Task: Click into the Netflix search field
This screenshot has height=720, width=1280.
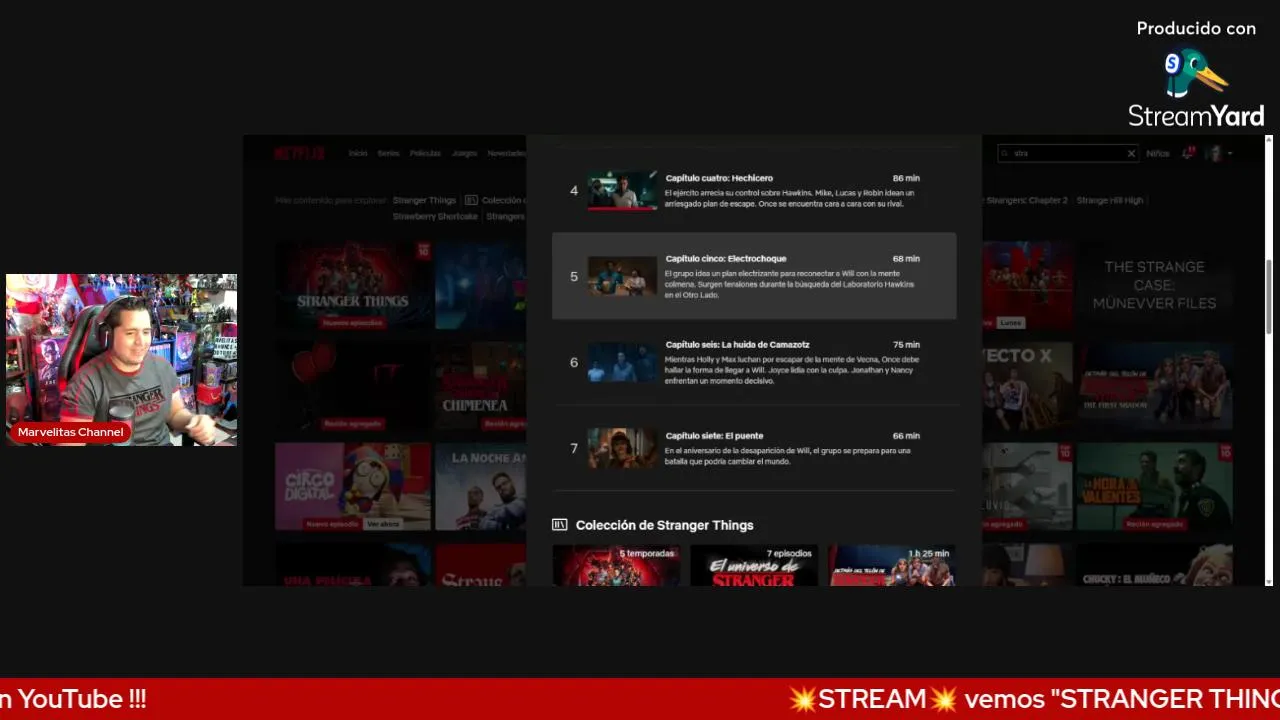Action: click(x=1067, y=153)
